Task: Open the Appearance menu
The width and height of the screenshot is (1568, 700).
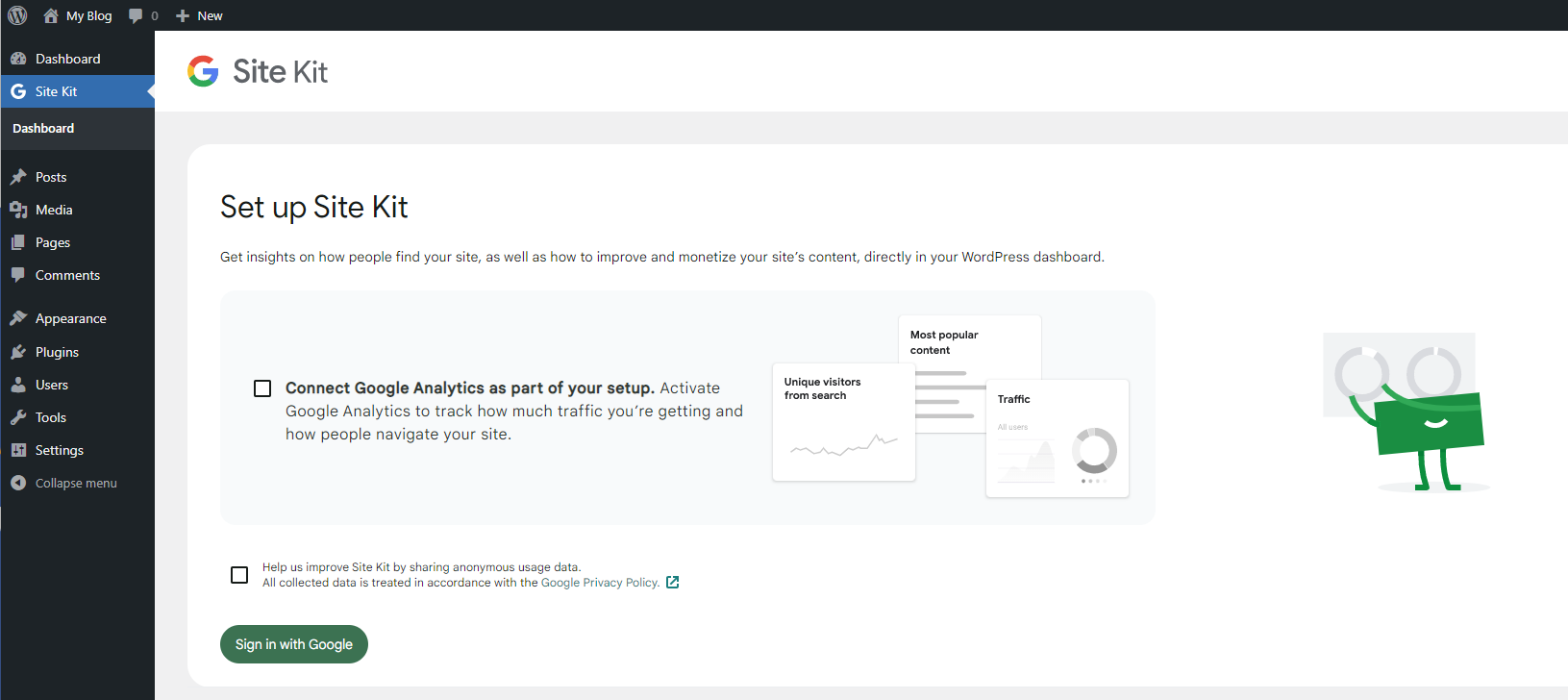Action: point(77,318)
